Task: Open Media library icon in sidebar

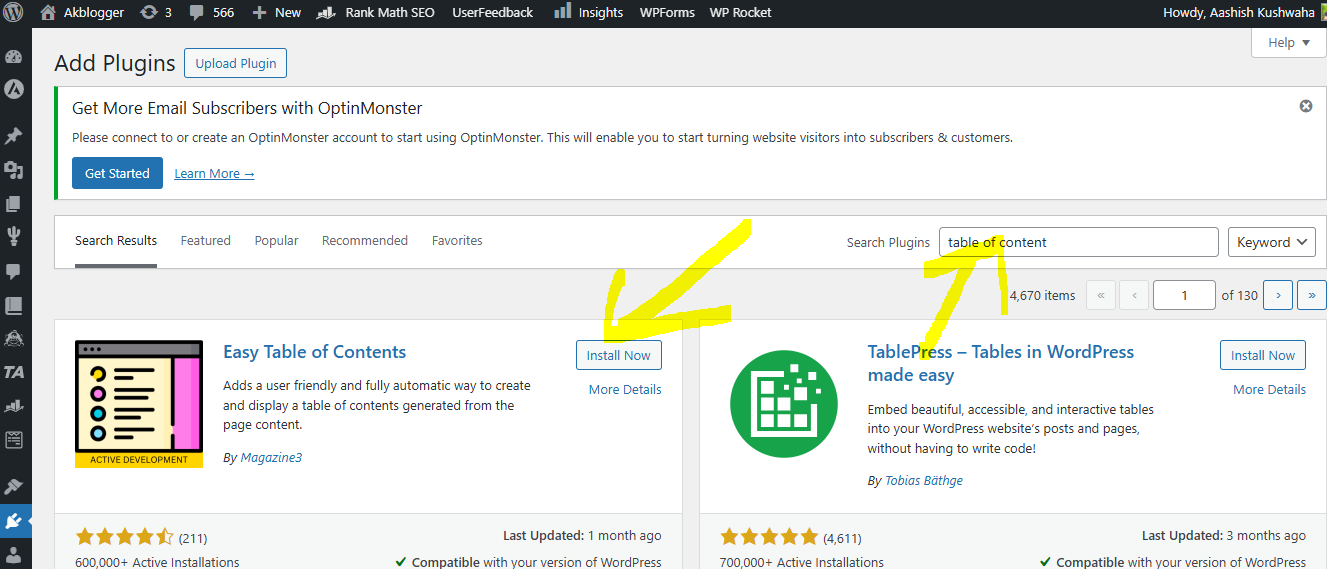Action: 14,169
